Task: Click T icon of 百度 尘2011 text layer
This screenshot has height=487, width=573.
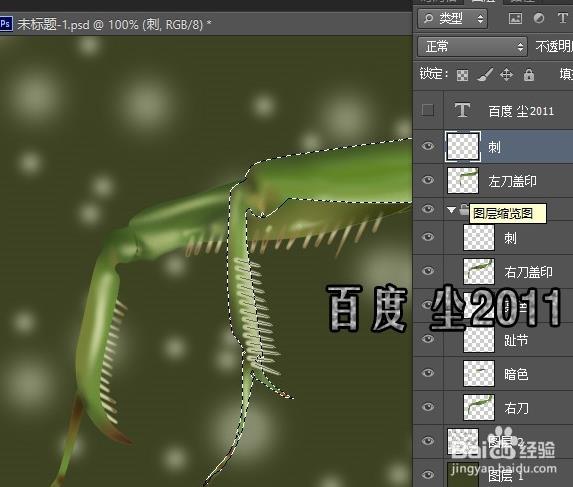Action: point(462,110)
